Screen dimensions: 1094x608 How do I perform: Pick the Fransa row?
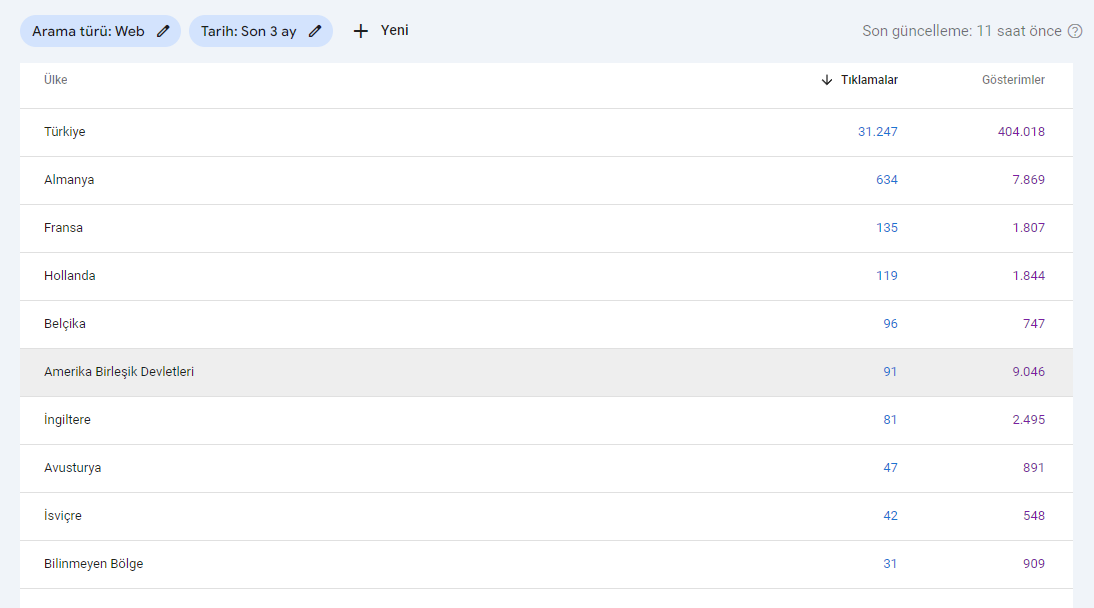(546, 228)
